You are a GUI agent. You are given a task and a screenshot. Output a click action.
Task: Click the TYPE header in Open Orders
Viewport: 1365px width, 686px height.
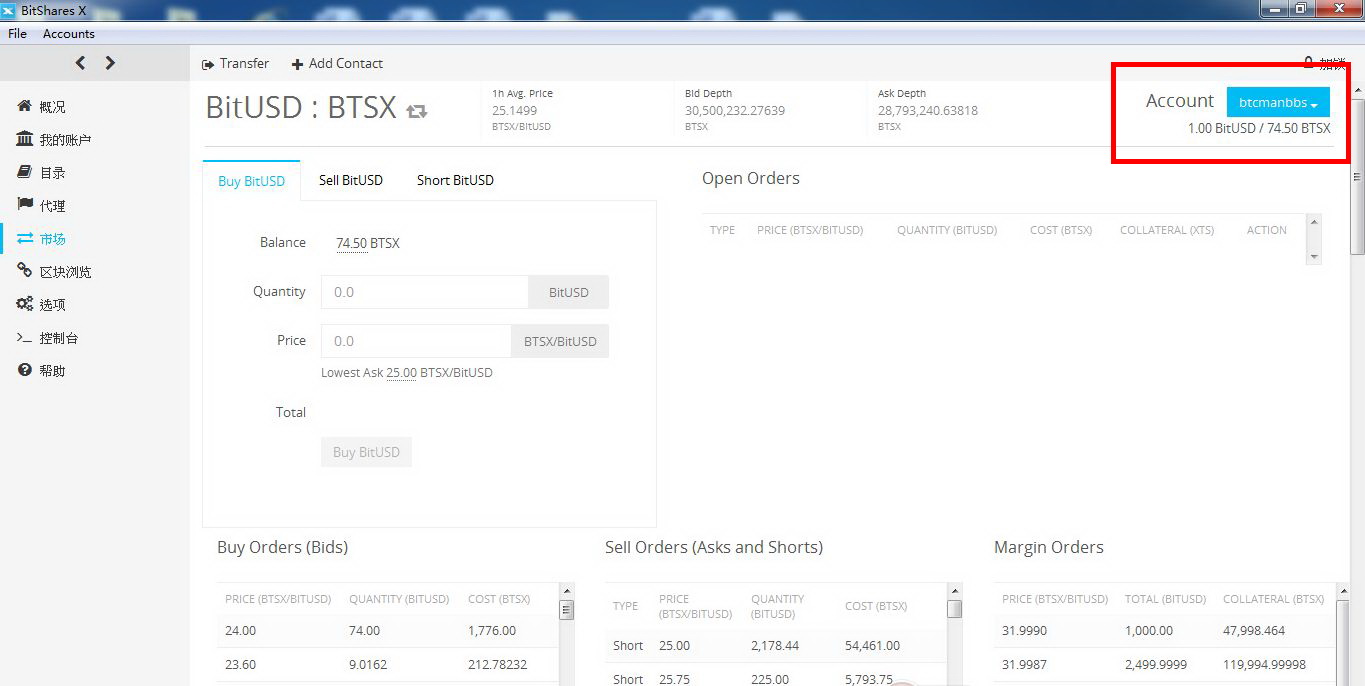tap(722, 230)
